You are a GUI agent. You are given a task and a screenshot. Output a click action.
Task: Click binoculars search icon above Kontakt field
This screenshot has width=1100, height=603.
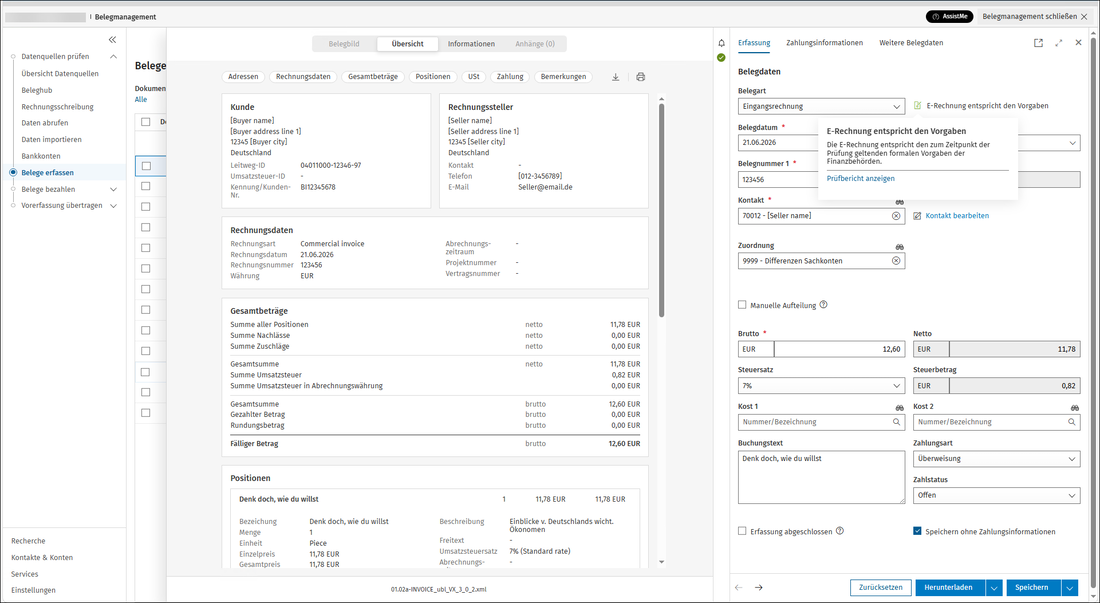(x=899, y=202)
